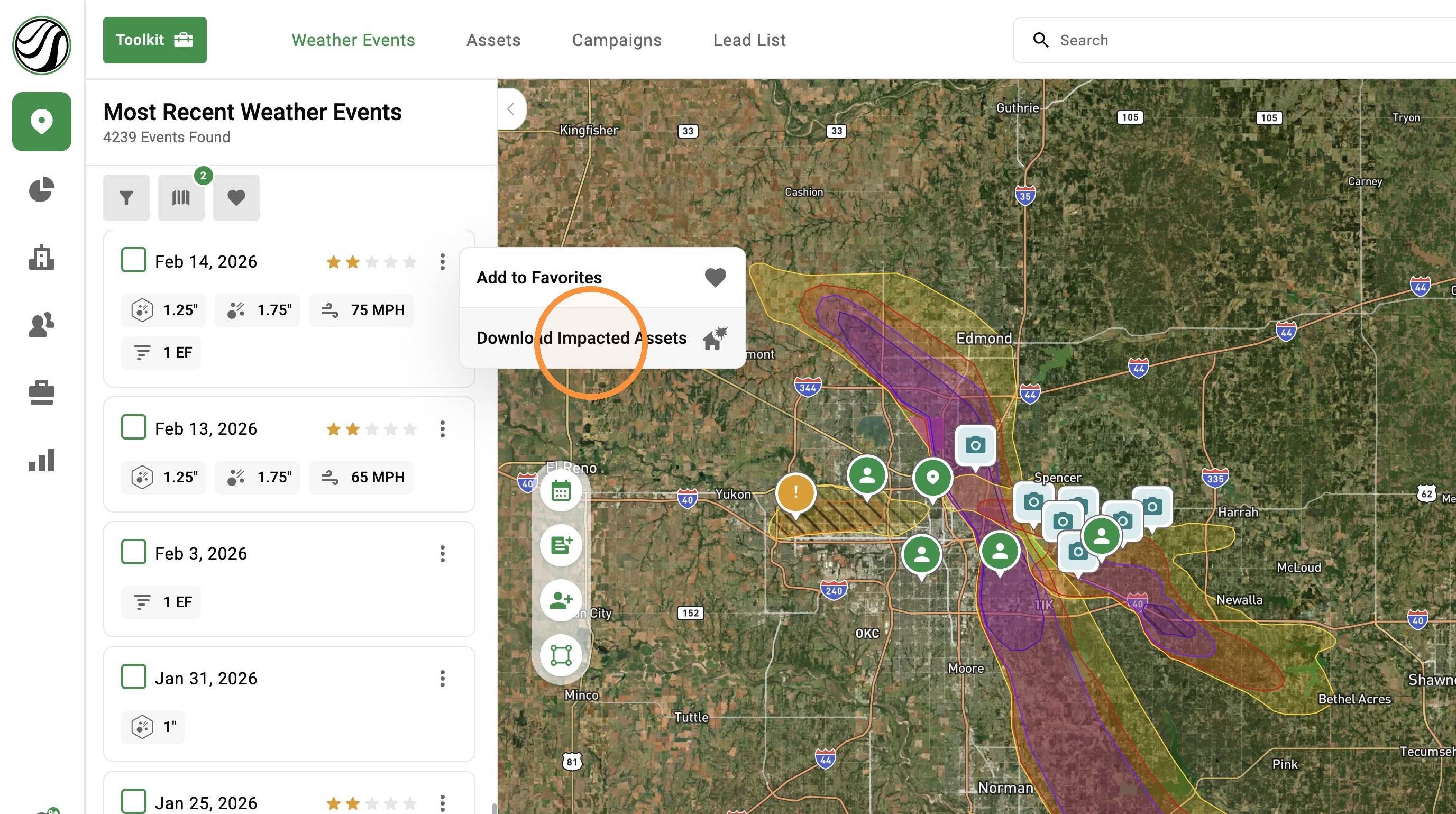Select the Jan 31, 2026 event checkbox
1456x814 pixels.
(x=133, y=676)
